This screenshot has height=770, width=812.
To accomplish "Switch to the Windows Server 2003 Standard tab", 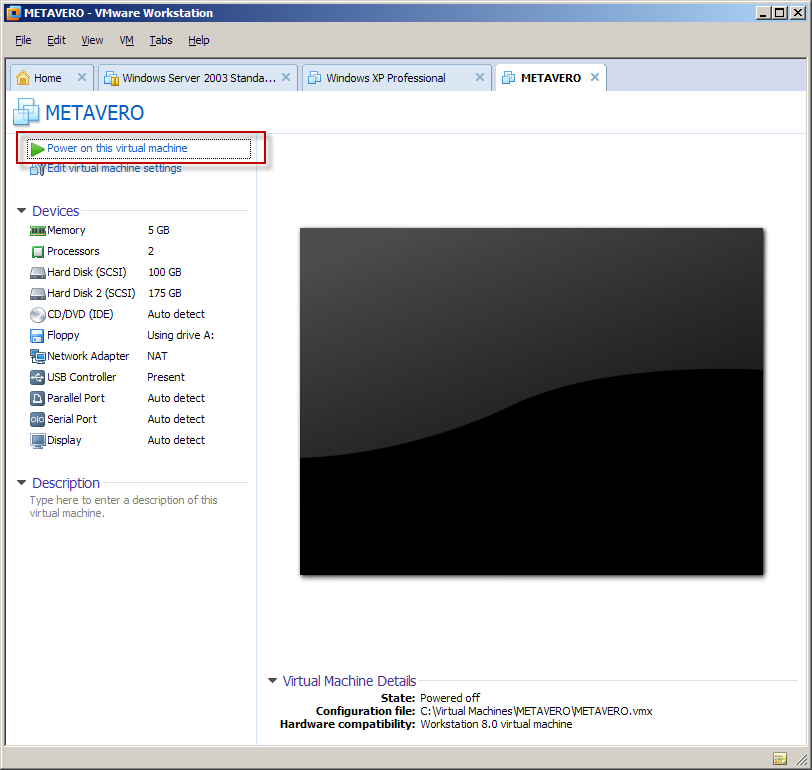I will point(199,78).
